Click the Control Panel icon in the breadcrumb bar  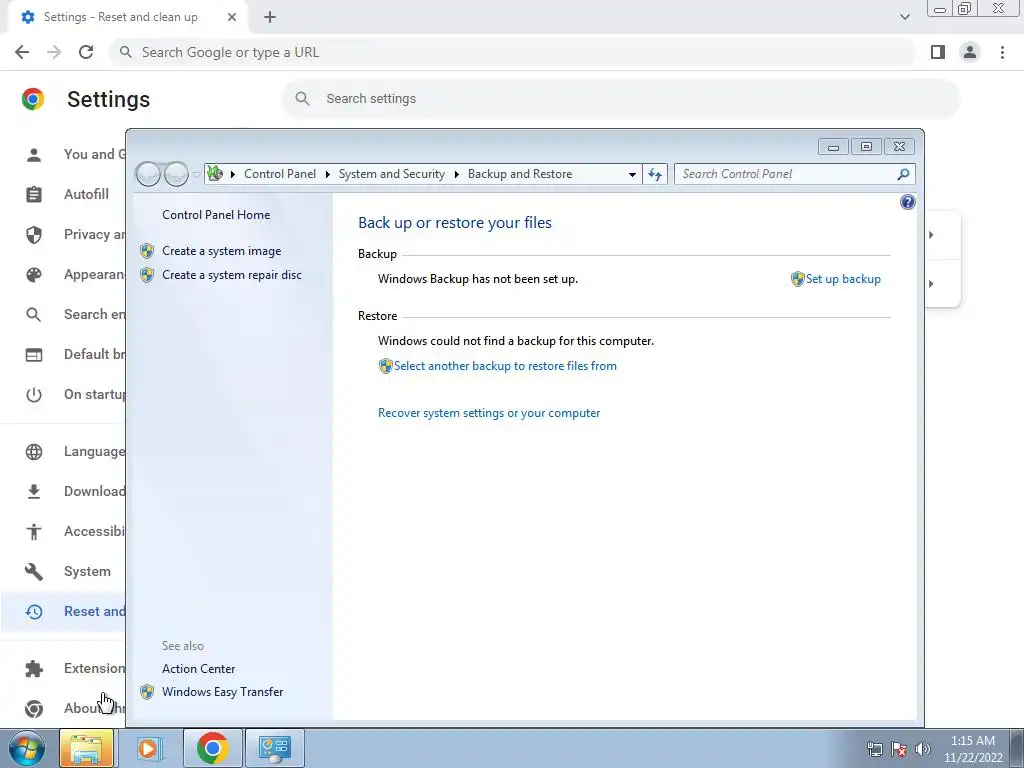click(x=215, y=174)
